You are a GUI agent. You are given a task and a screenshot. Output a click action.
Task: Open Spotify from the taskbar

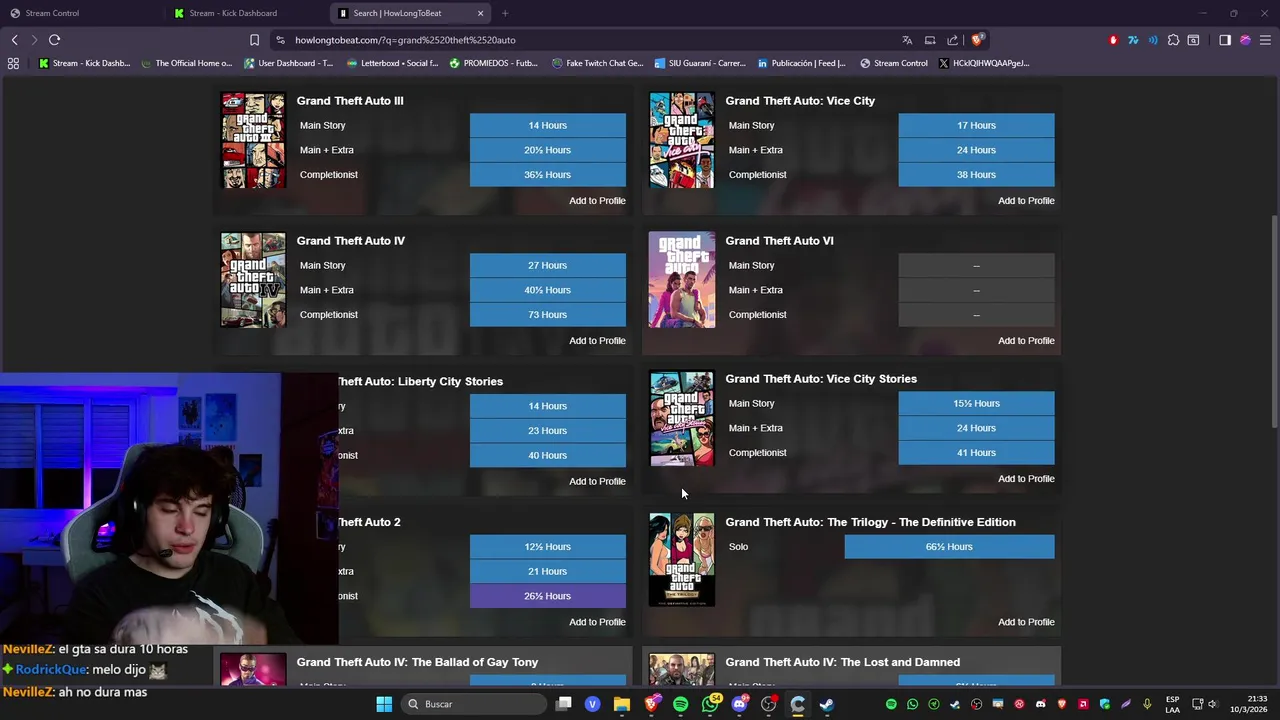[681, 704]
